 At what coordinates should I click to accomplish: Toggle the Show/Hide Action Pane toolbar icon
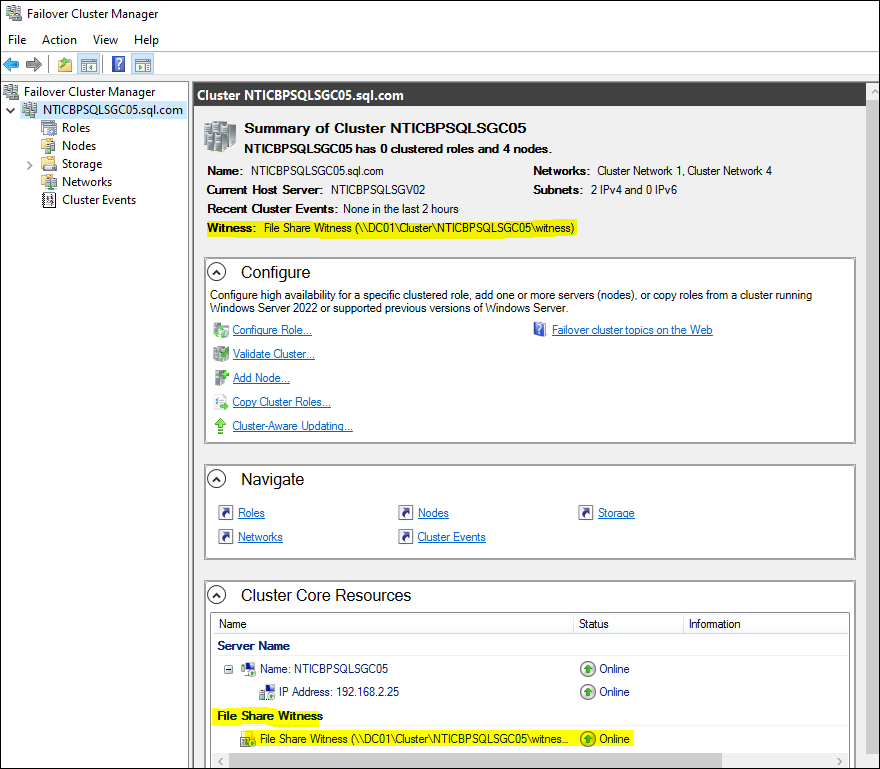coord(143,65)
